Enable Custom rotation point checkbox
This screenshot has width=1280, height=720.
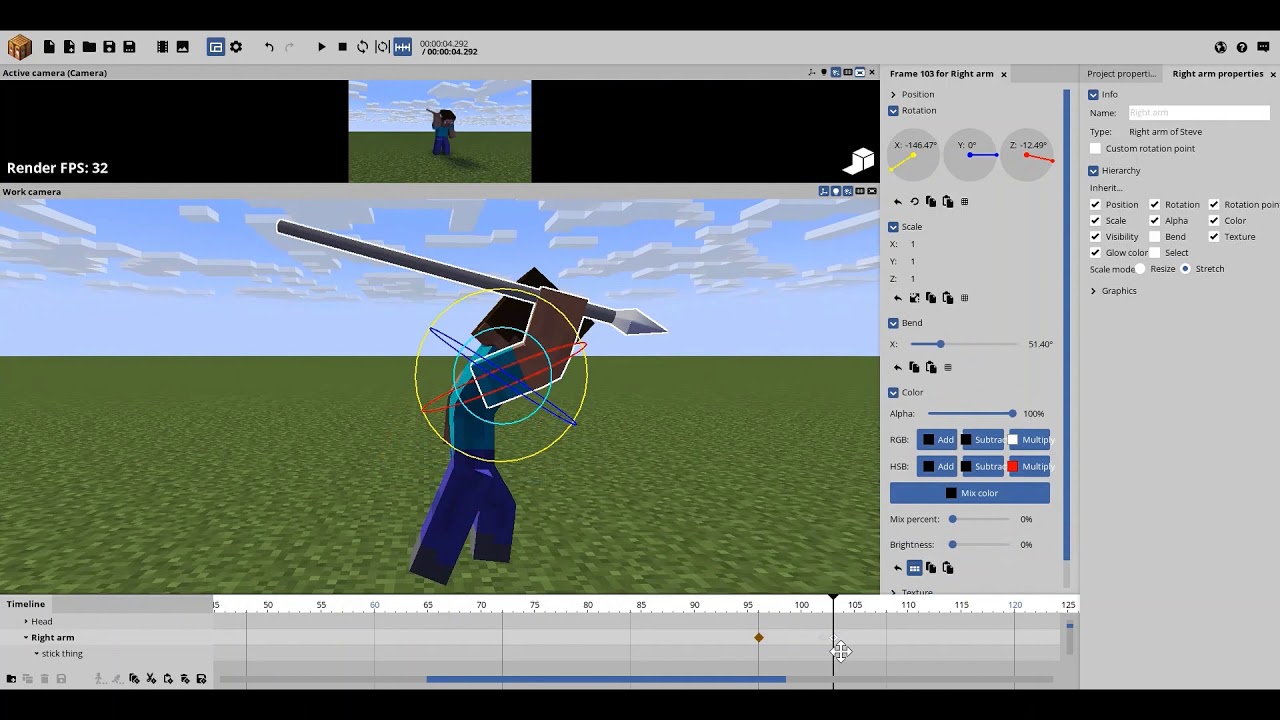tap(1095, 149)
